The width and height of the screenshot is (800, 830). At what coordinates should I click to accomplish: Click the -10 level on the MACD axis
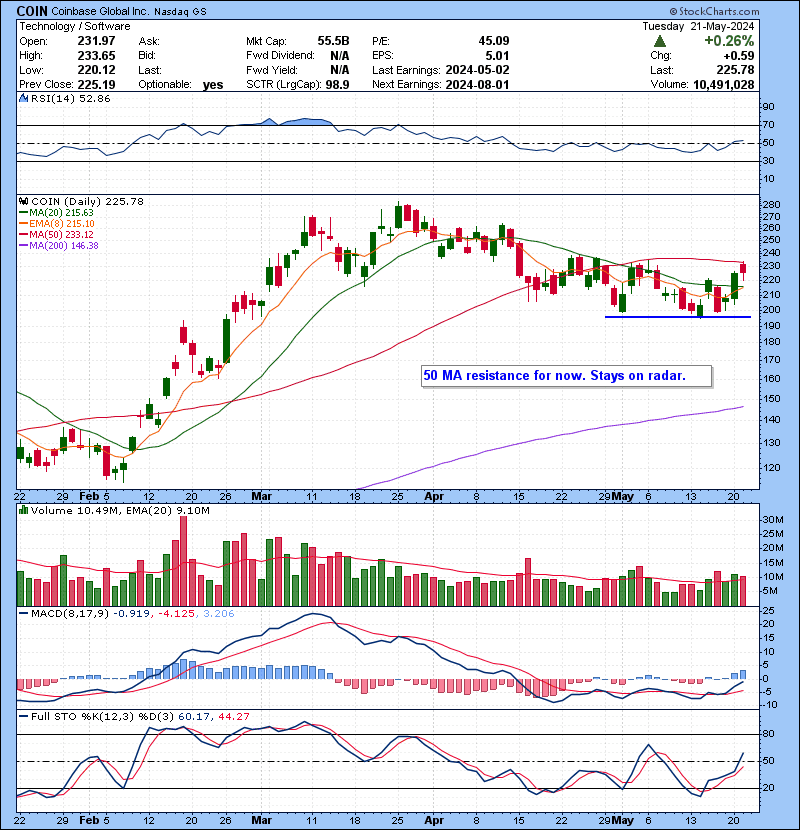click(x=770, y=705)
